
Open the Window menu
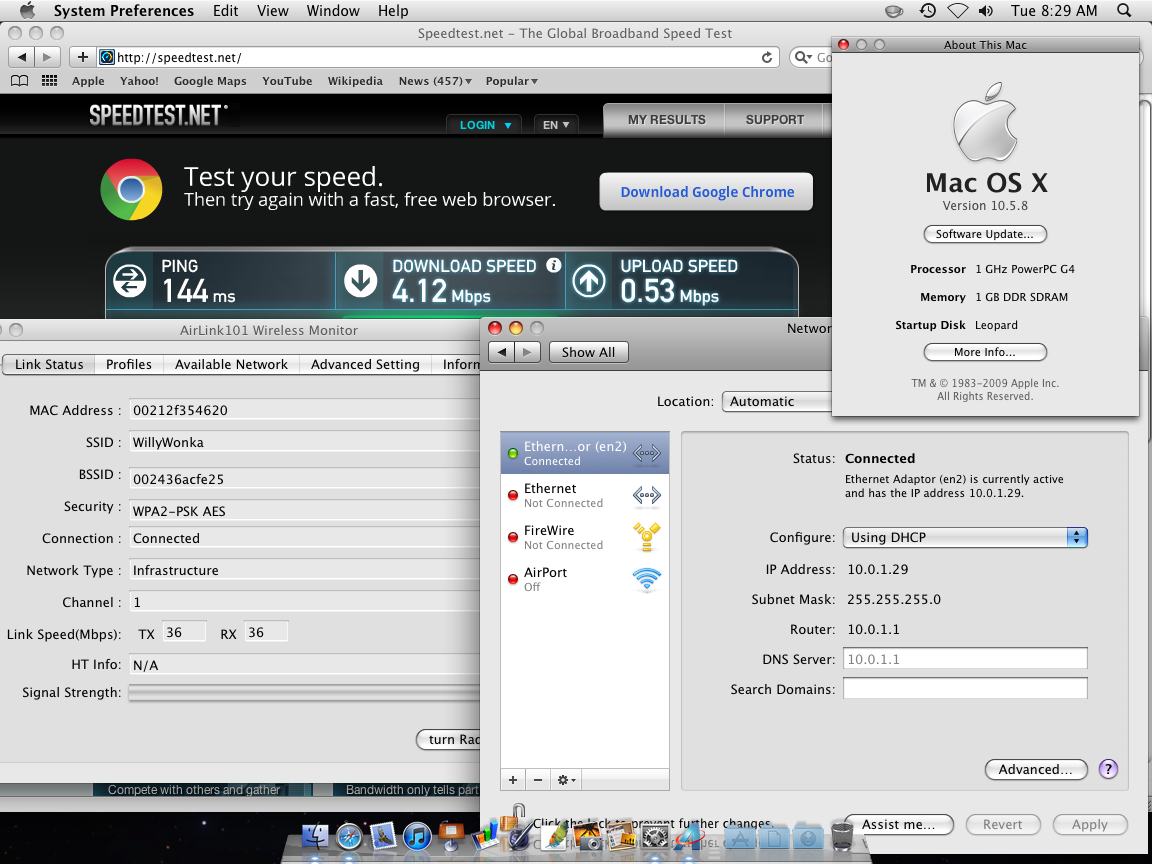coord(333,10)
